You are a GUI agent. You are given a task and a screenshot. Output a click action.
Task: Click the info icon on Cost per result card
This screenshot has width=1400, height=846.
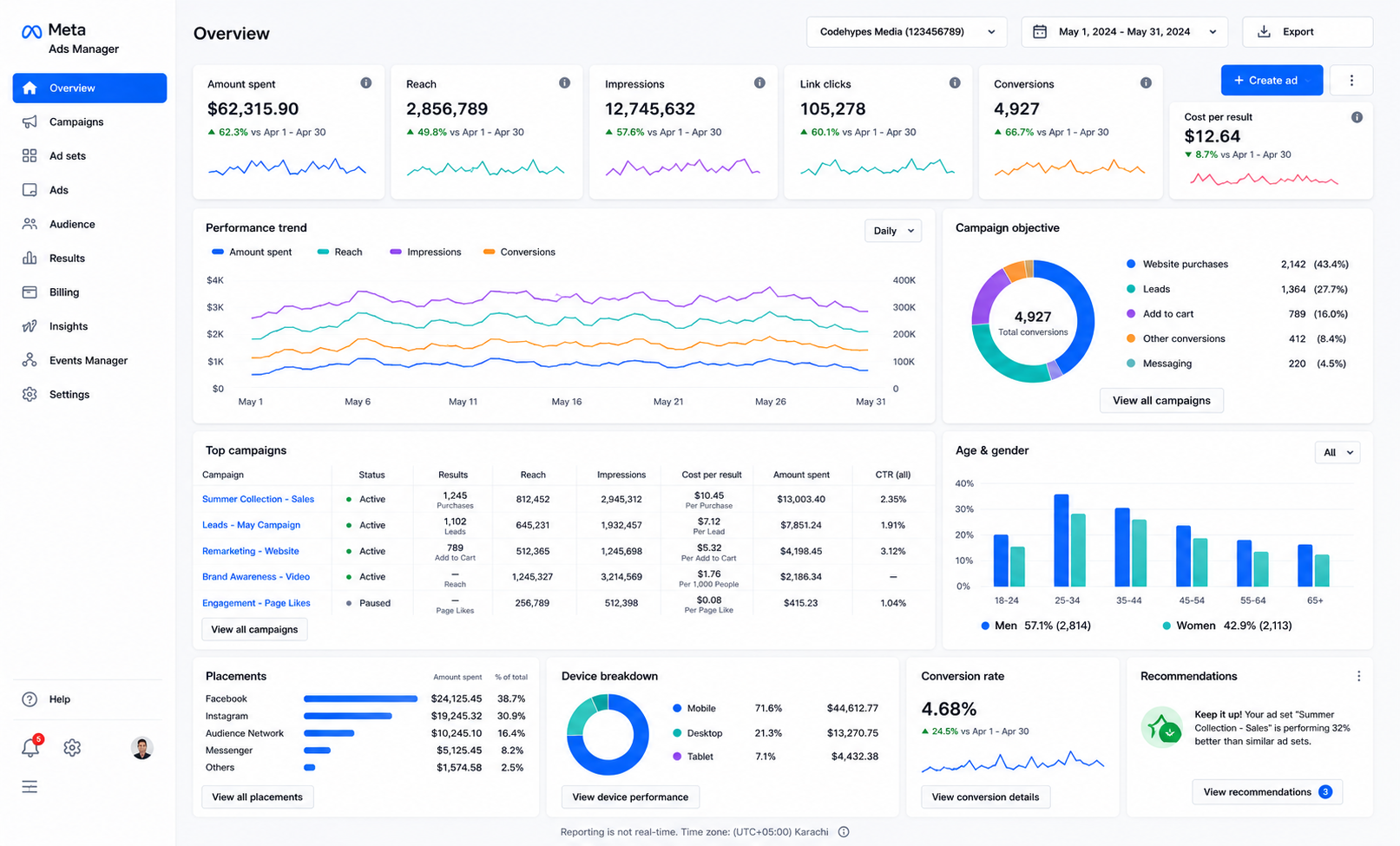tap(1357, 117)
